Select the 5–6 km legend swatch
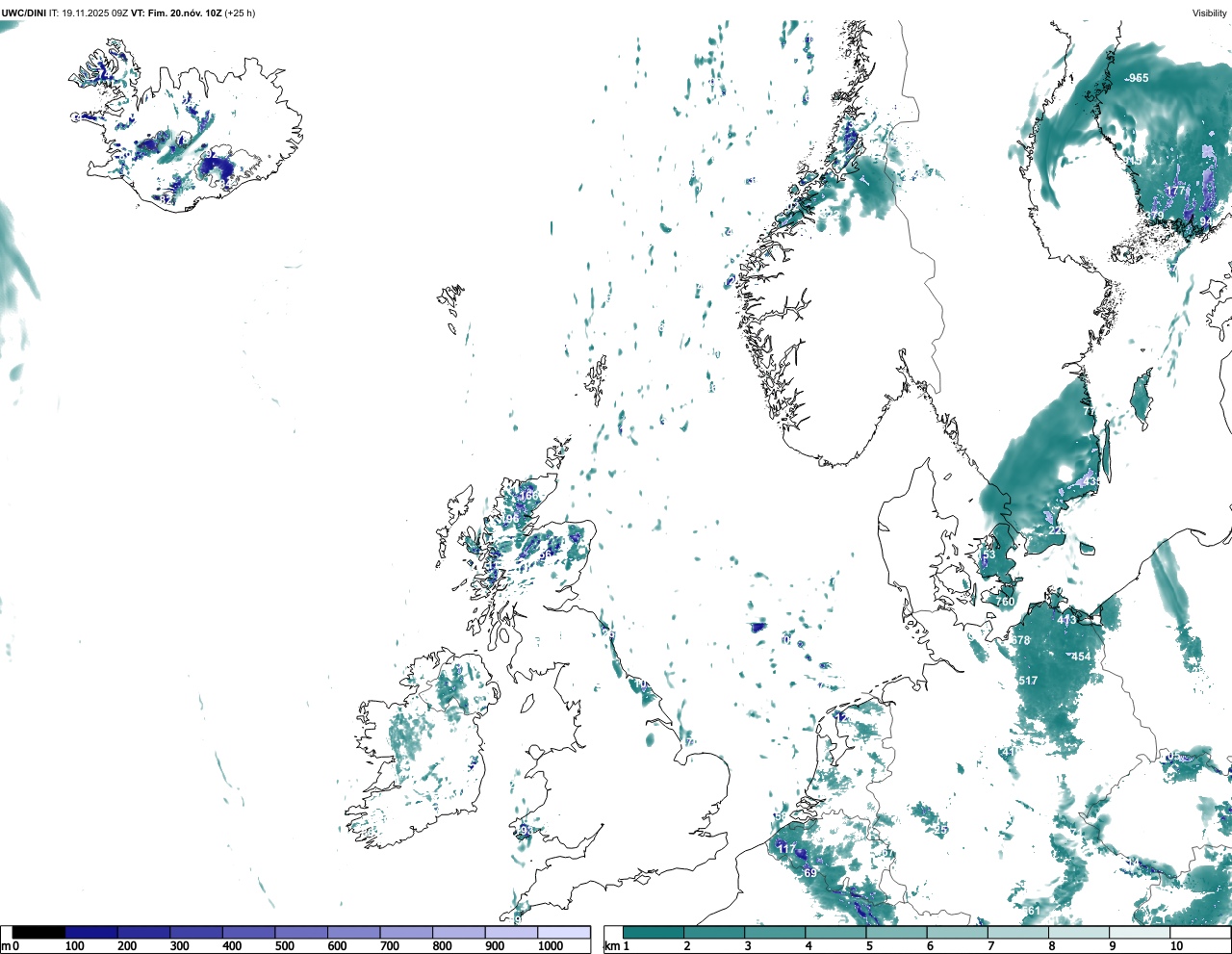The width and height of the screenshot is (1232, 954). point(896,933)
